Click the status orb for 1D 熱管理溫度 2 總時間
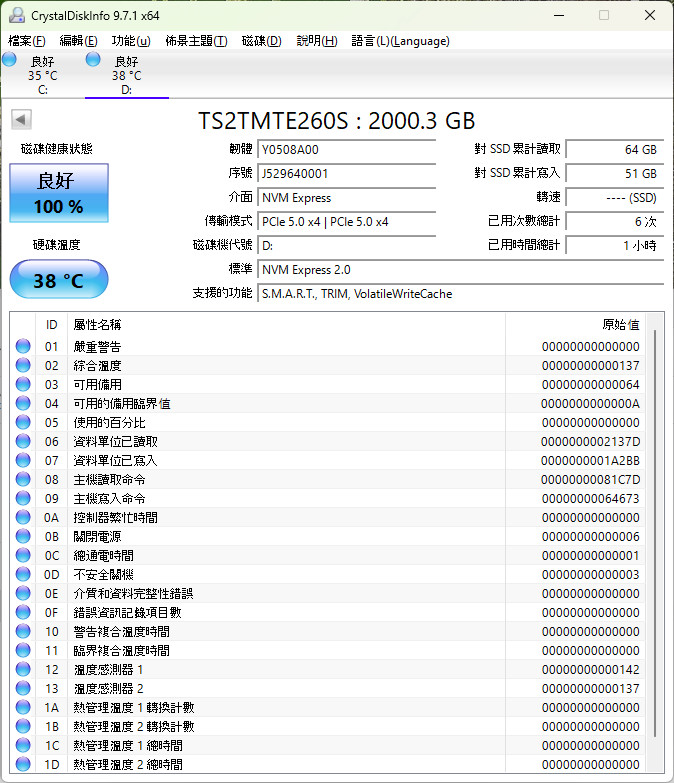This screenshot has width=674, height=783. pos(23,764)
